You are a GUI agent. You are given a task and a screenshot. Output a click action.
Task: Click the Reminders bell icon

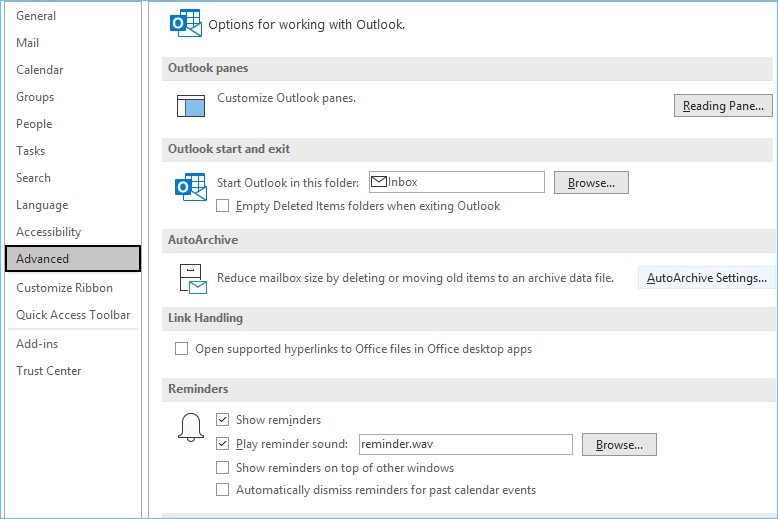[x=190, y=428]
